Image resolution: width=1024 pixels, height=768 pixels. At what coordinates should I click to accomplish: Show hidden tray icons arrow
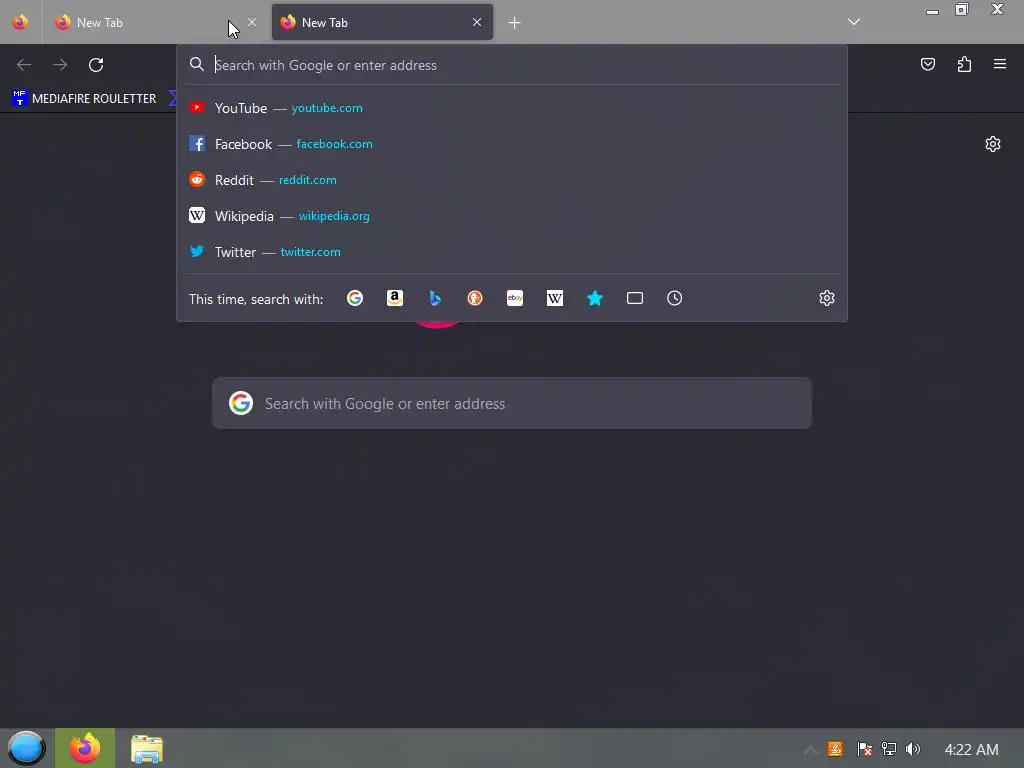tap(810, 750)
